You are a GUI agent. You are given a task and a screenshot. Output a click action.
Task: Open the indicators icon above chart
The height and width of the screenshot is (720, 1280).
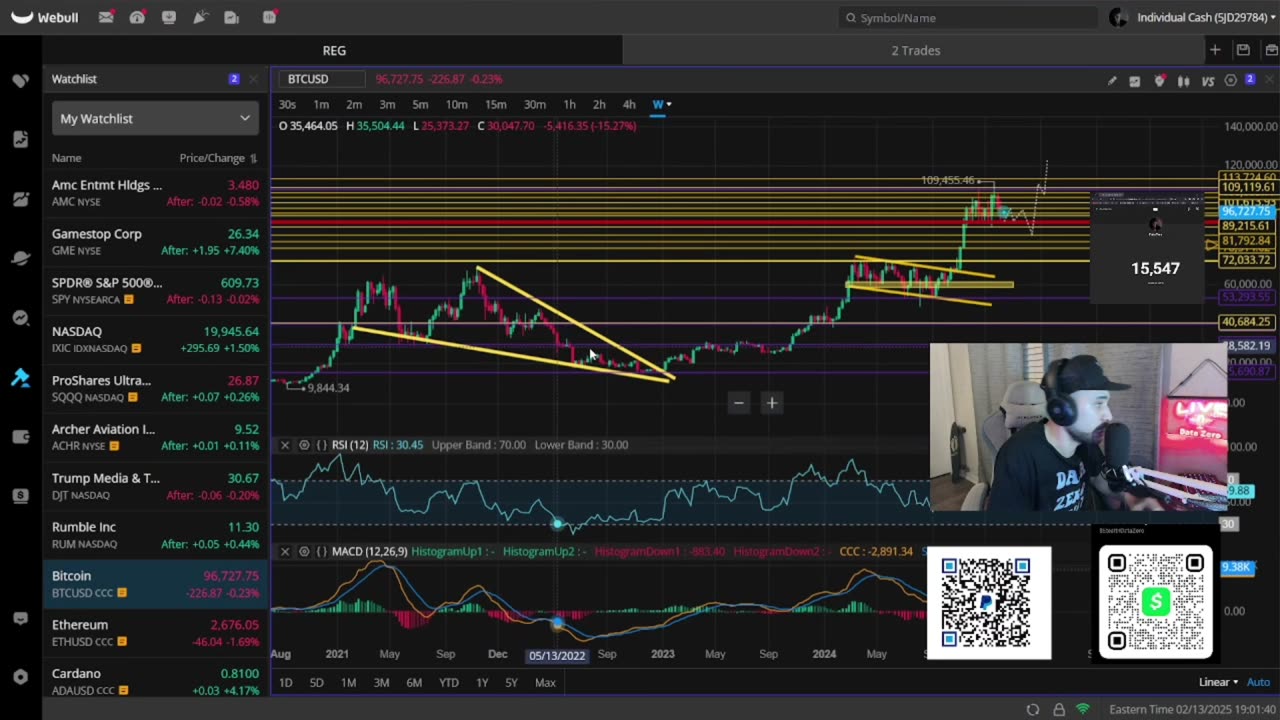1135,80
